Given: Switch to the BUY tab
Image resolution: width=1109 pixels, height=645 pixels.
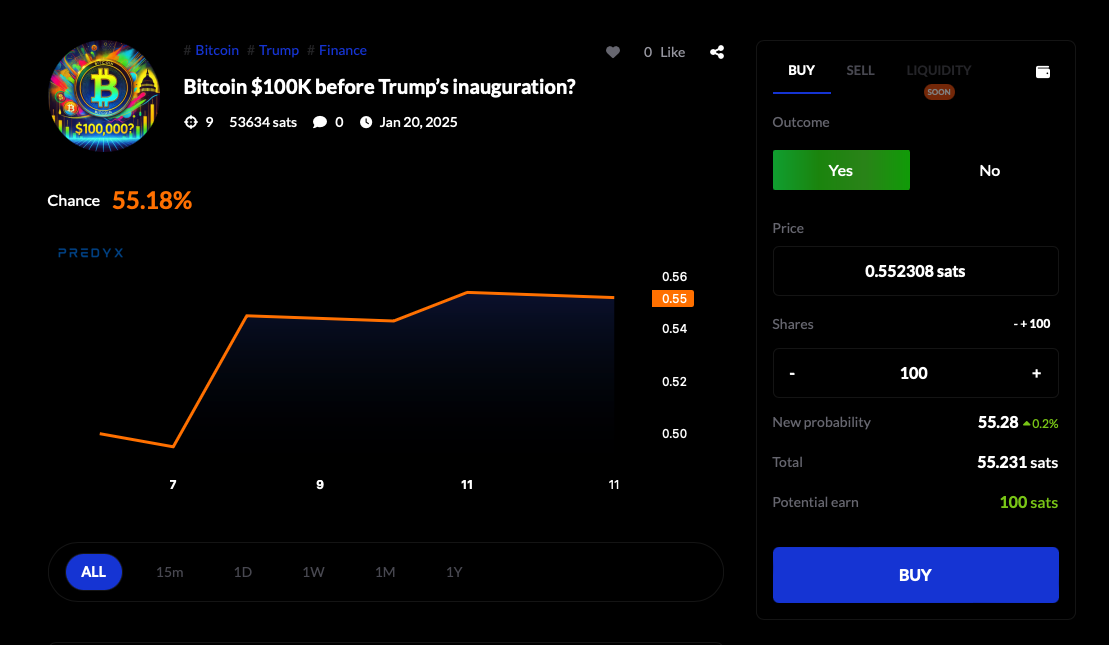Looking at the screenshot, I should point(801,70).
